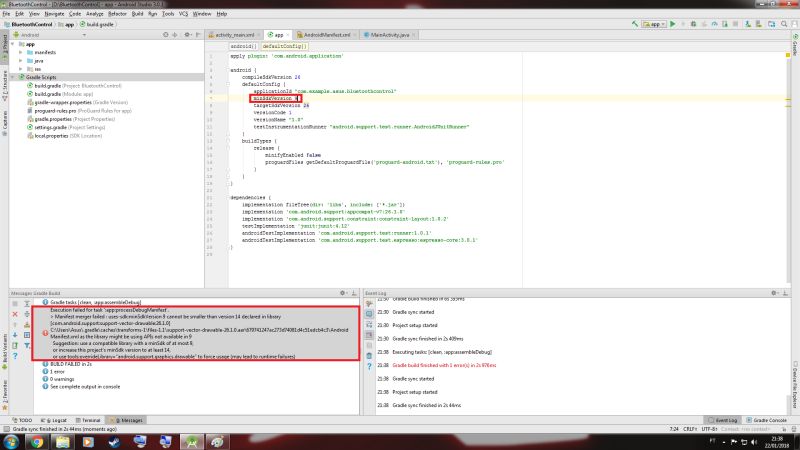Image resolution: width=800 pixels, height=450 pixels.
Task: Close the app editor tab
Action: click(x=288, y=35)
